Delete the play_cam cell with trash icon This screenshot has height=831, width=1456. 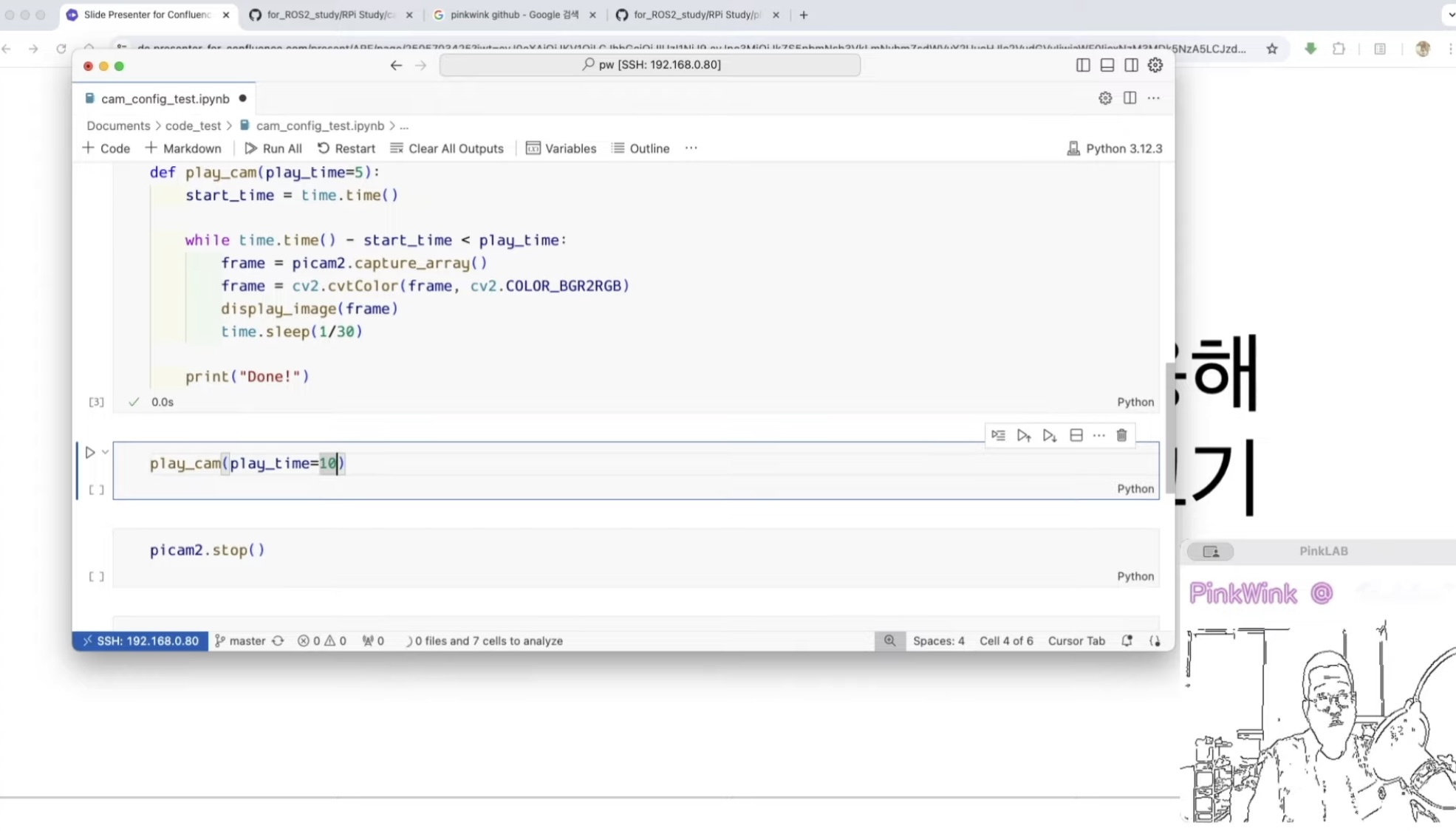1121,435
